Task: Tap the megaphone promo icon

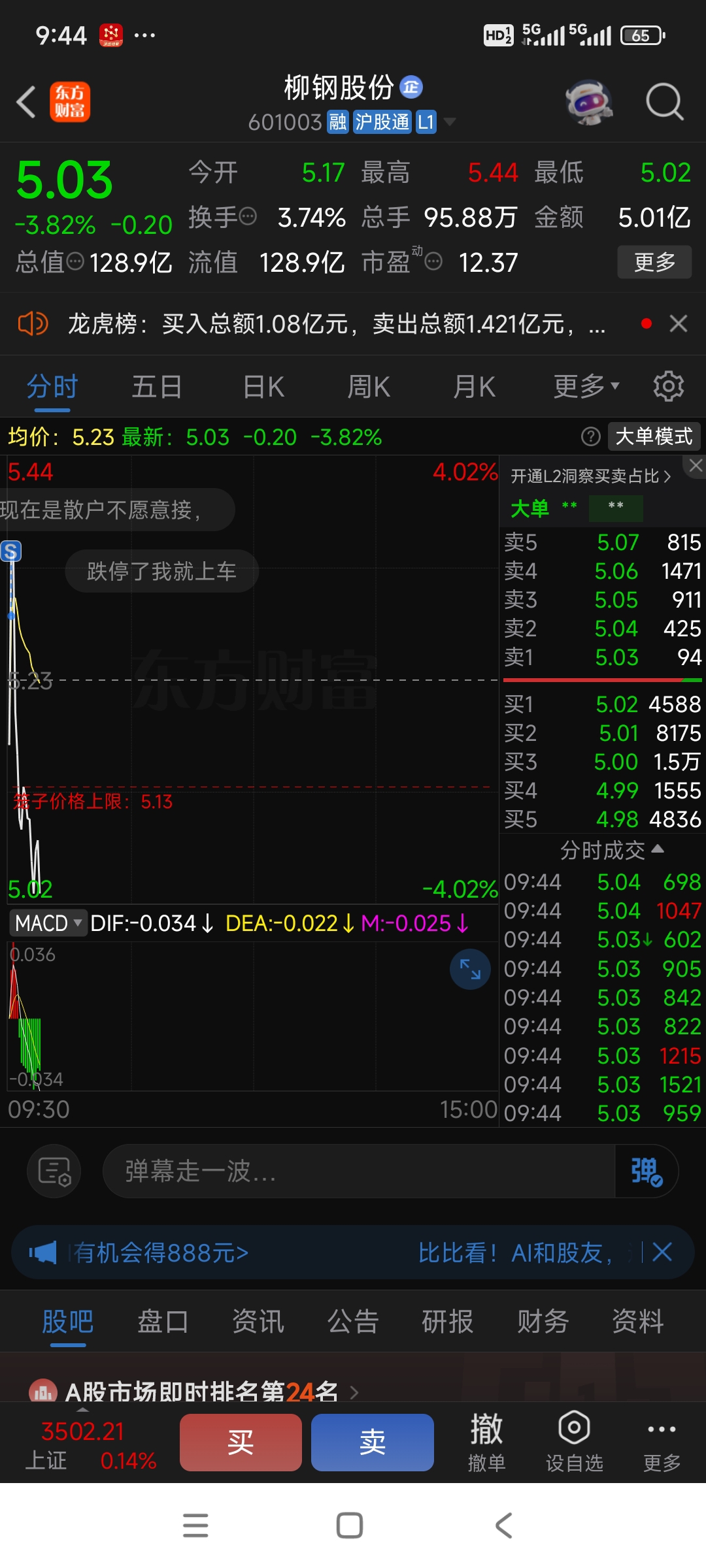Action: point(42,1252)
